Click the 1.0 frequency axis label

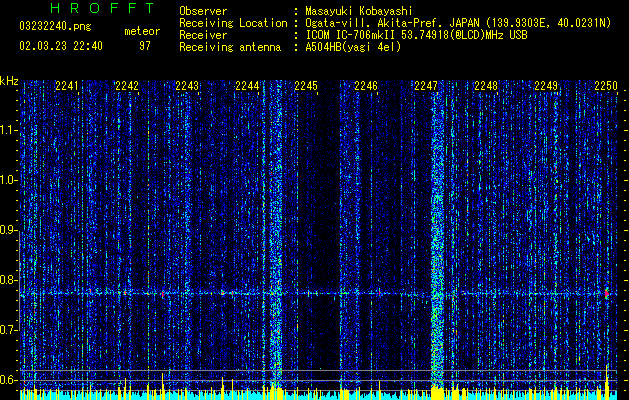[8, 180]
